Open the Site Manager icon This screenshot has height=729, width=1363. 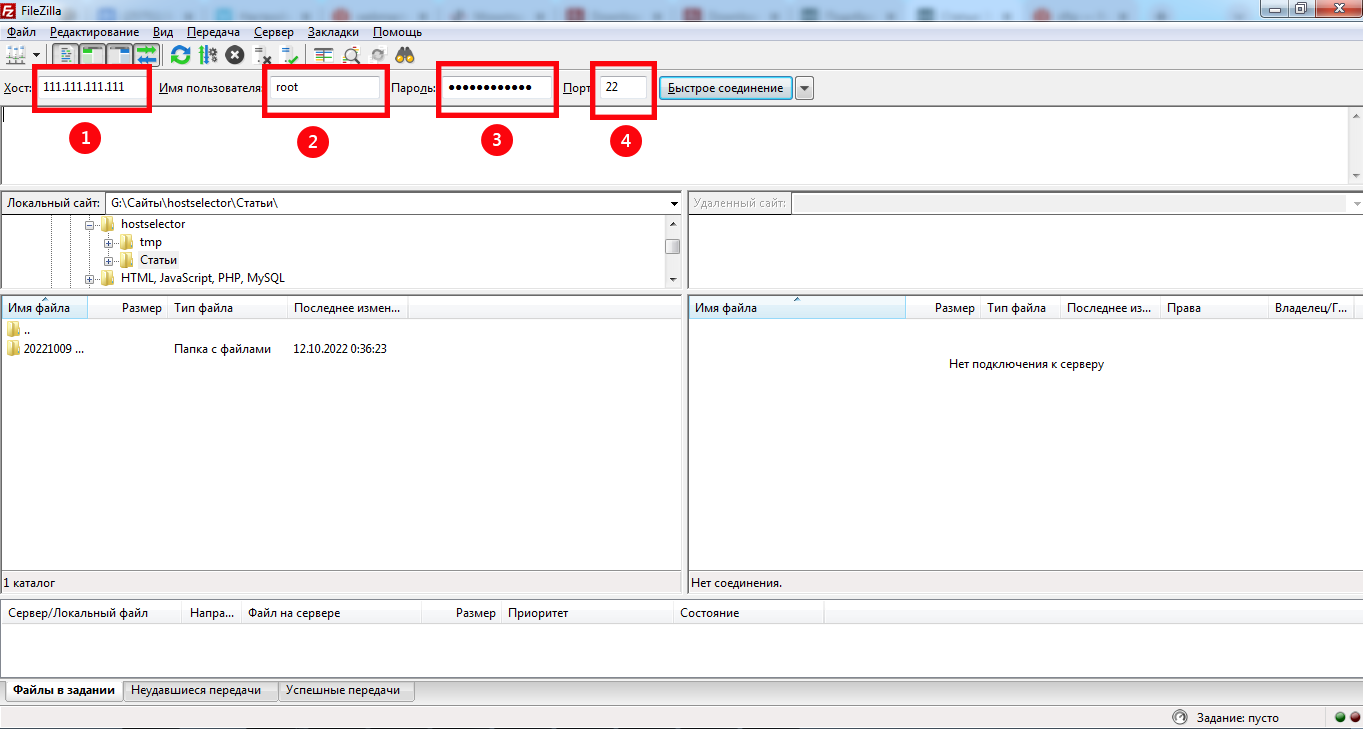[x=15, y=55]
